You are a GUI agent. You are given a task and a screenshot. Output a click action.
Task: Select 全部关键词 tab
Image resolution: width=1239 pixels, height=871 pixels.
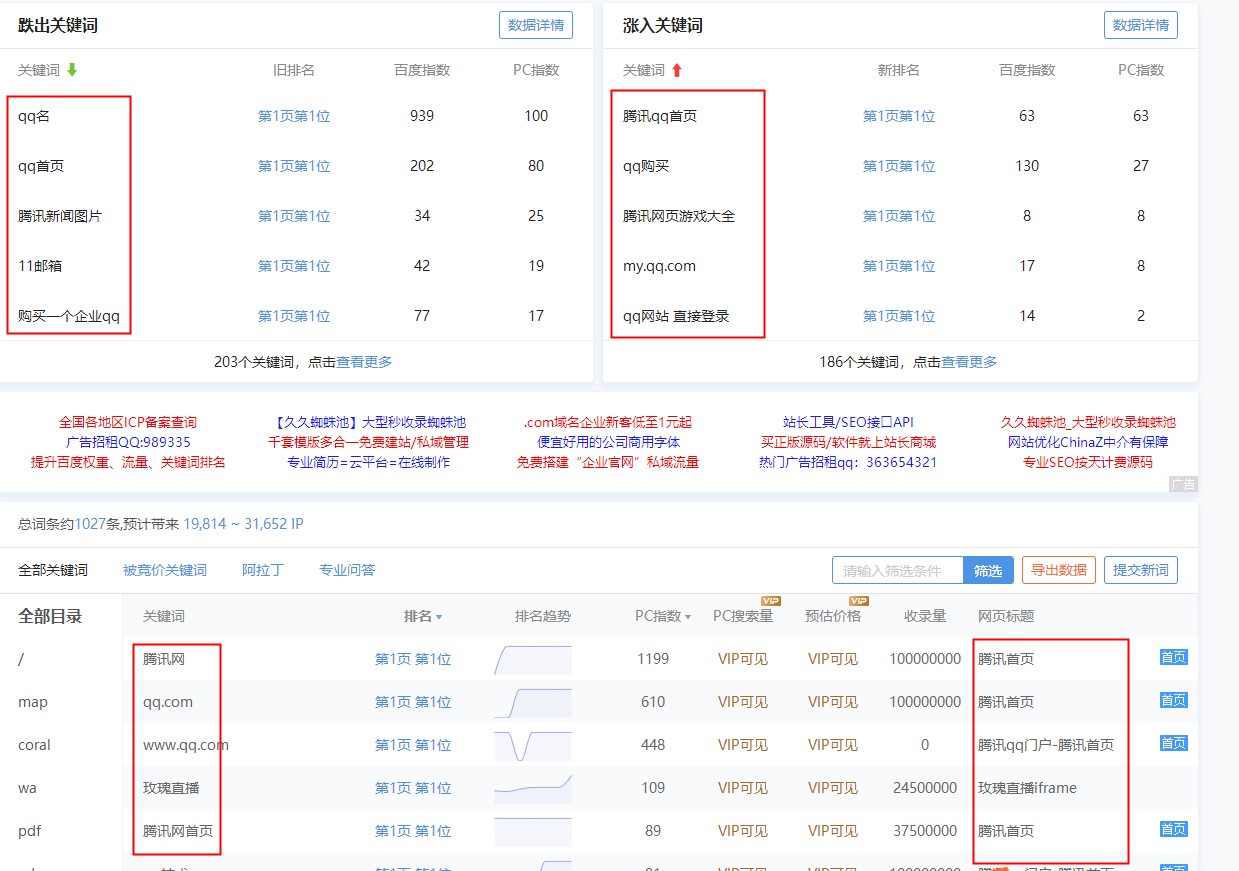tap(53, 570)
